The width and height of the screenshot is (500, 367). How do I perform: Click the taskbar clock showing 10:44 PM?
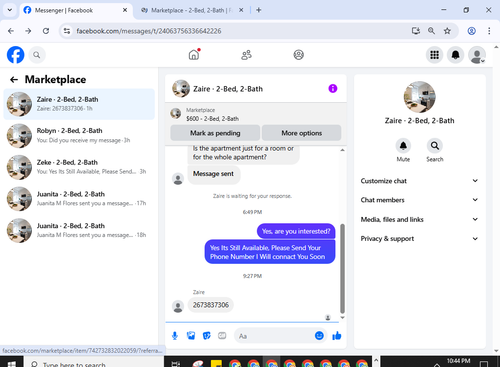pos(458,361)
